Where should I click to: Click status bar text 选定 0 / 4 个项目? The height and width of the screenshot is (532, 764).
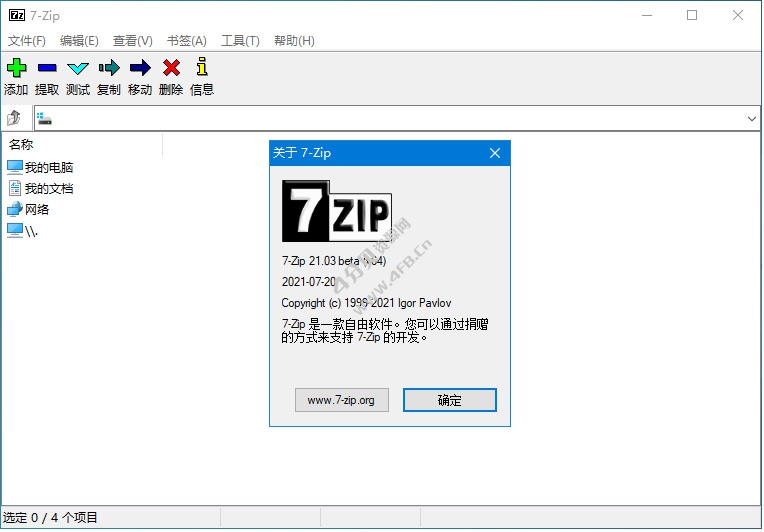click(50, 517)
